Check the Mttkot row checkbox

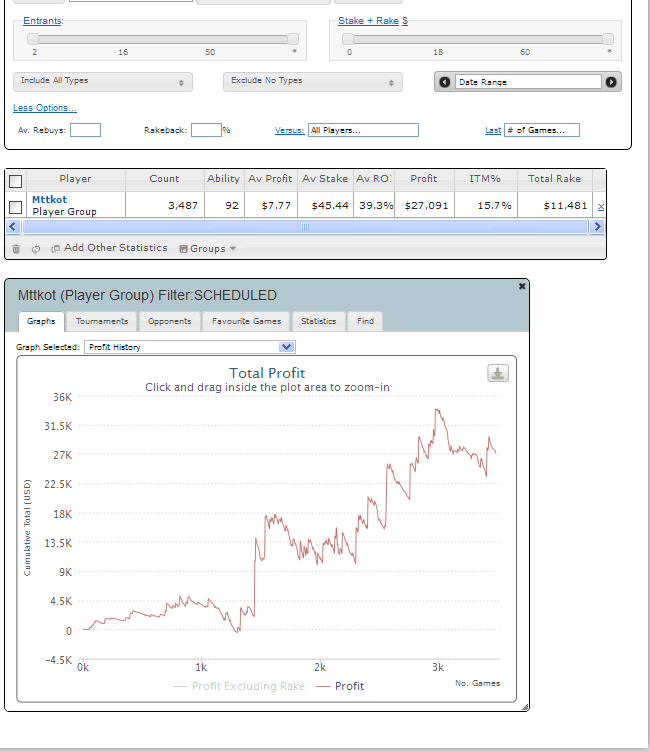pos(15,207)
